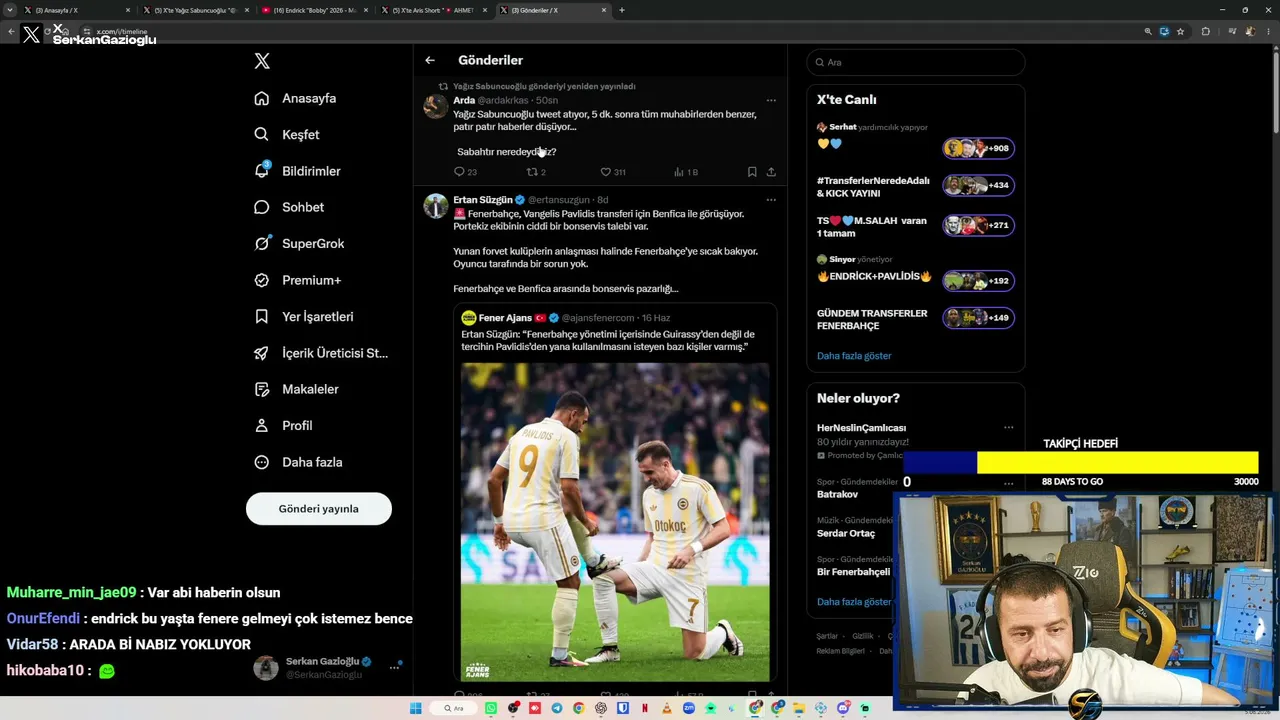Open the @ardakrkas handle link

504,100
